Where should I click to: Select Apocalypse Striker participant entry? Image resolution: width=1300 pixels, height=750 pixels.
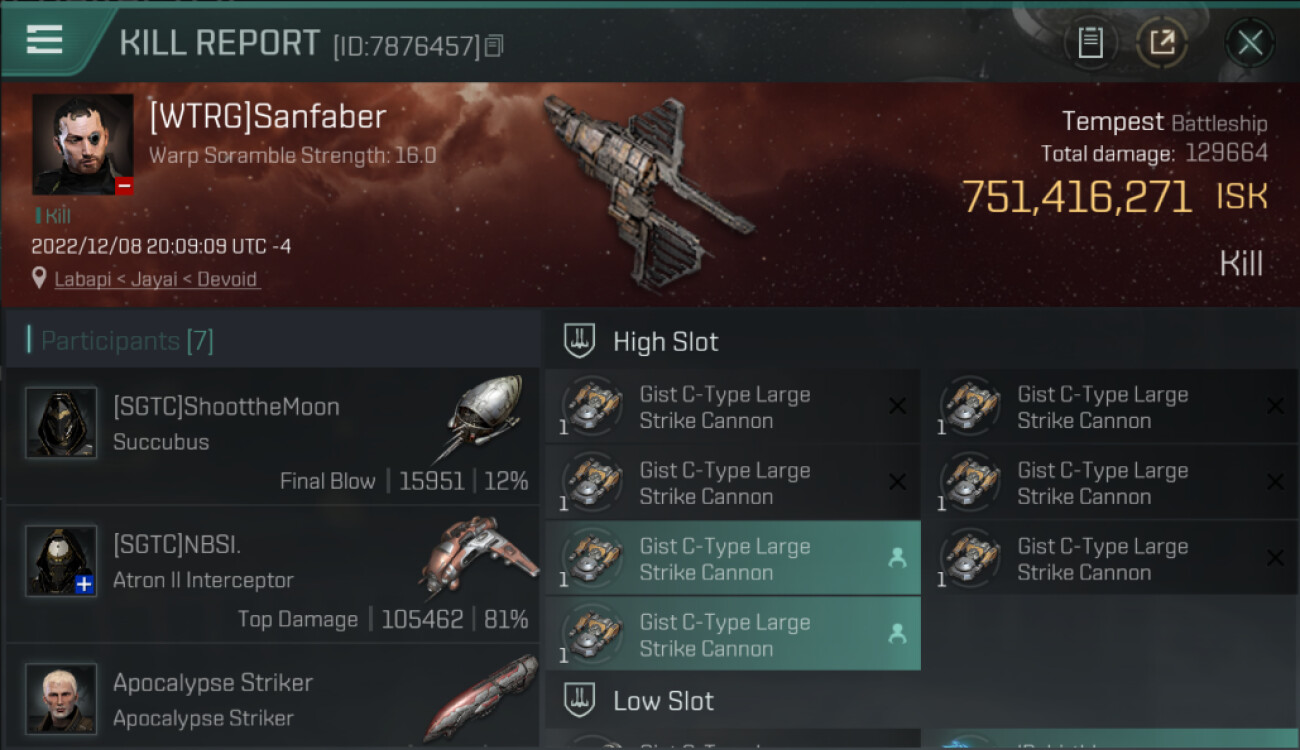click(272, 697)
